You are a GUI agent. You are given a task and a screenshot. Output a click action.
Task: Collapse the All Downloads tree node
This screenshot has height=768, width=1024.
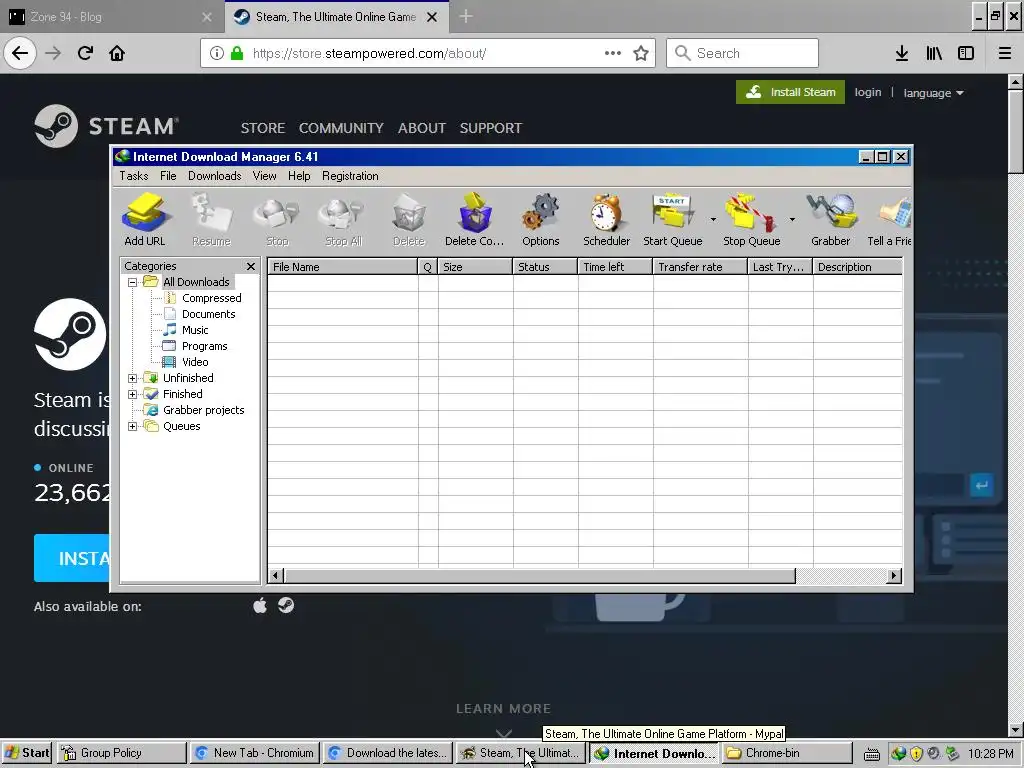(133, 282)
